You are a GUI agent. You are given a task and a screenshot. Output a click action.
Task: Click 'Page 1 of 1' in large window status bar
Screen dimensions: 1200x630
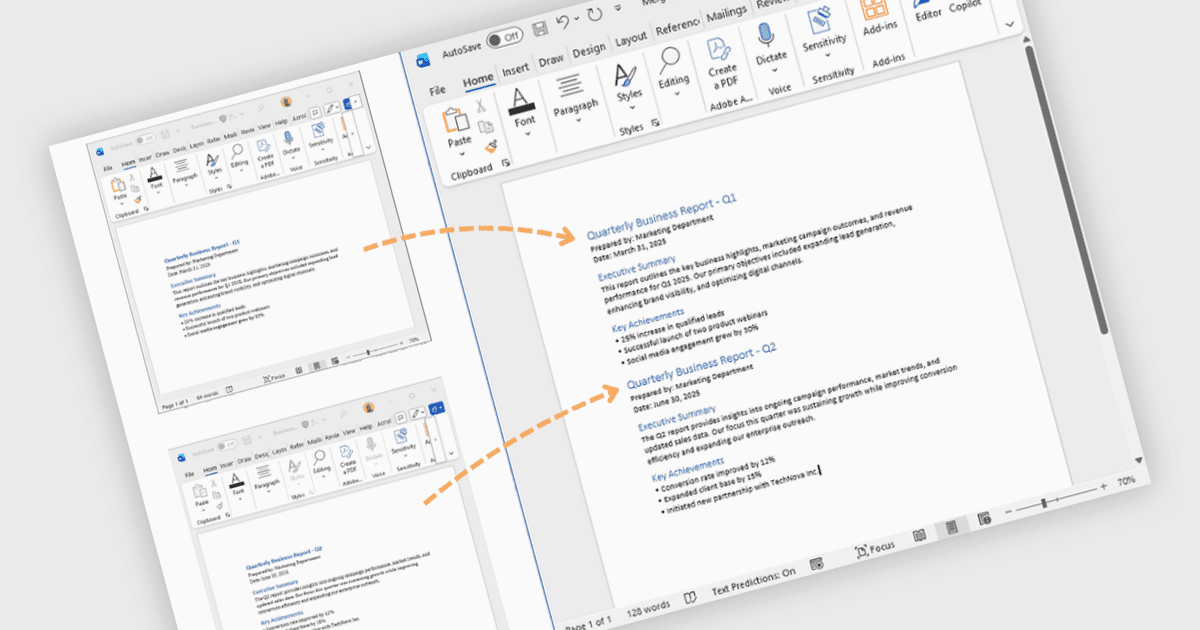587,623
